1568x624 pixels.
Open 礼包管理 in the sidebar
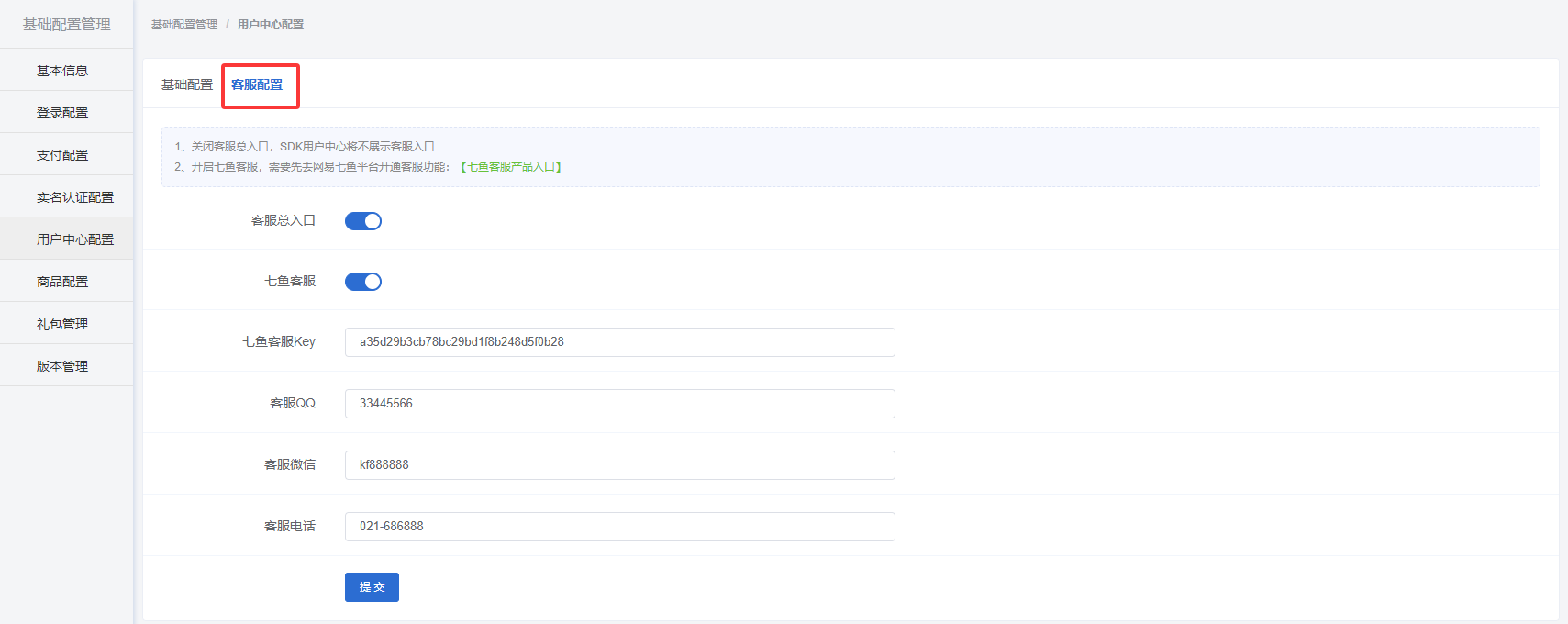point(66,324)
